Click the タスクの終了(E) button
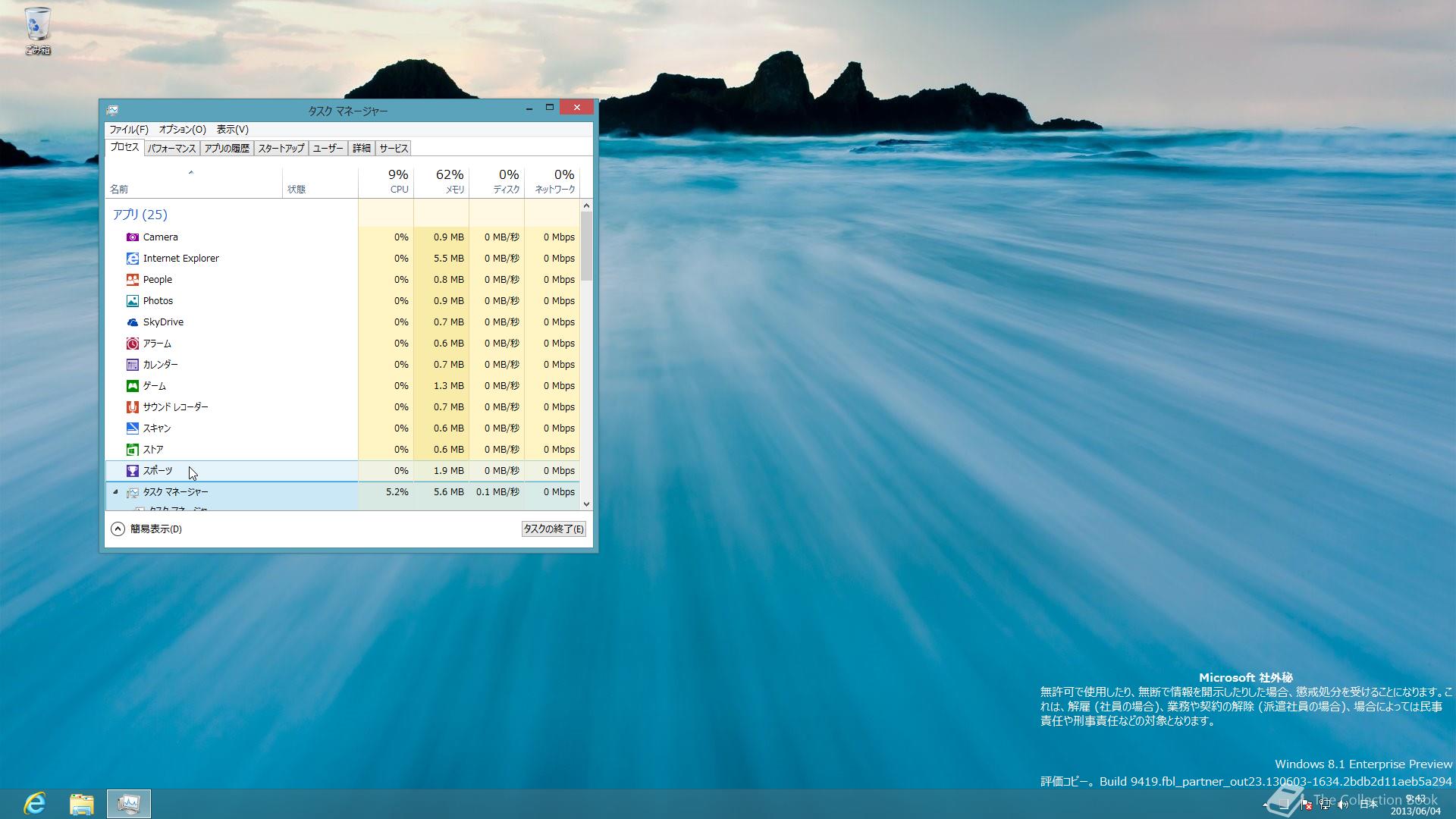This screenshot has height=819, width=1456. click(x=554, y=529)
